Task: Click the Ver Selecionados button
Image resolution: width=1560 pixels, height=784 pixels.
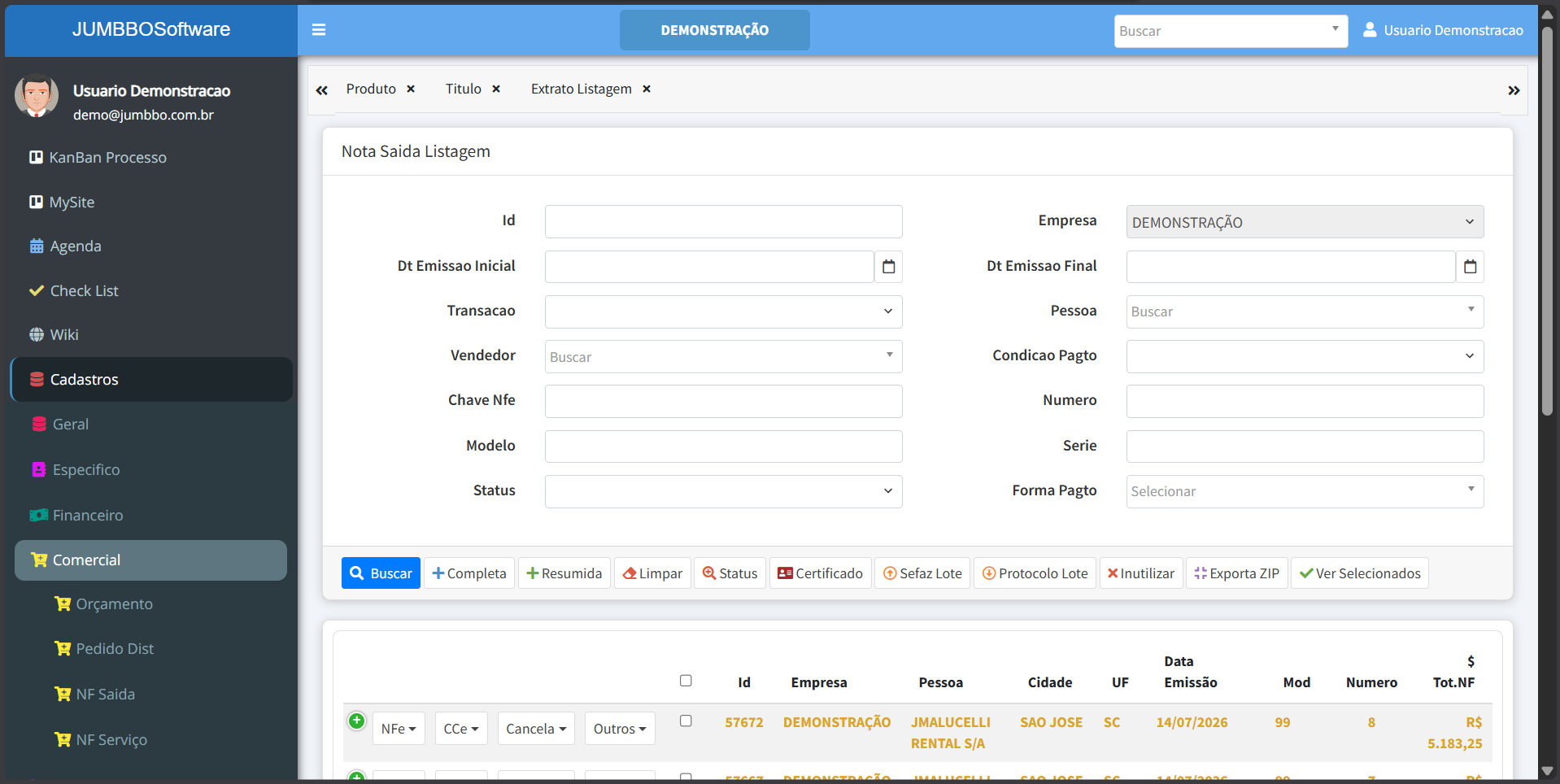Action: 1360,573
